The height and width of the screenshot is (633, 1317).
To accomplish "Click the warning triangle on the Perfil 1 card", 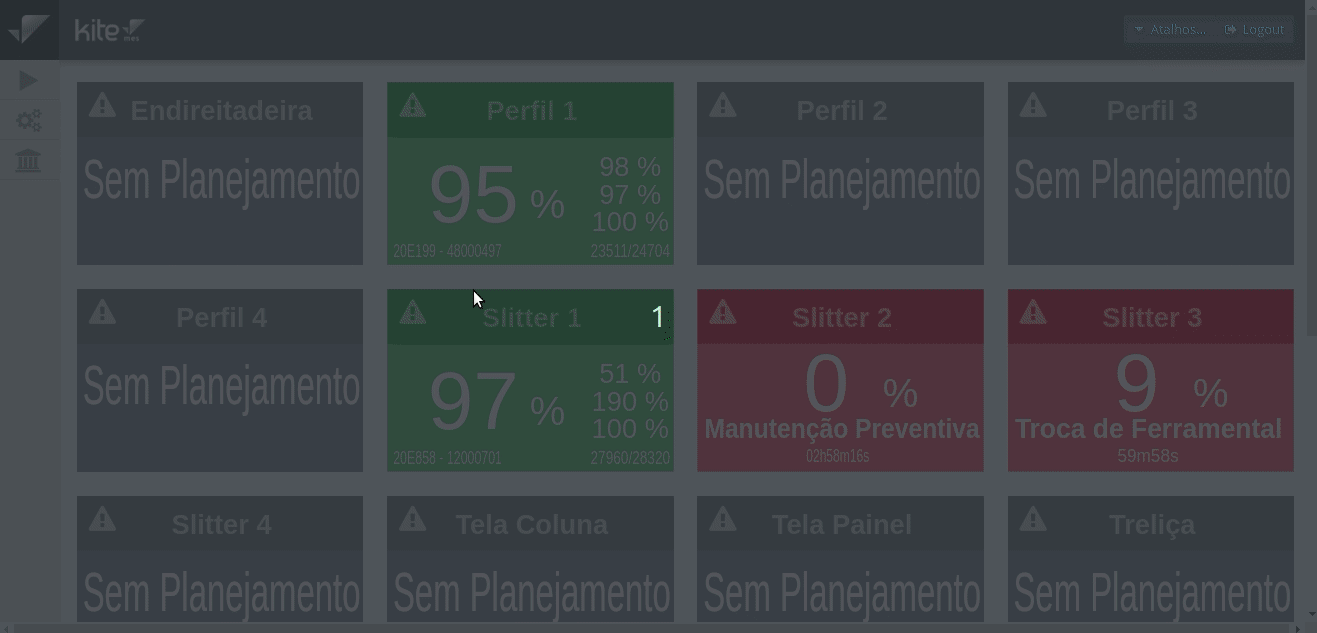I will (x=412, y=105).
